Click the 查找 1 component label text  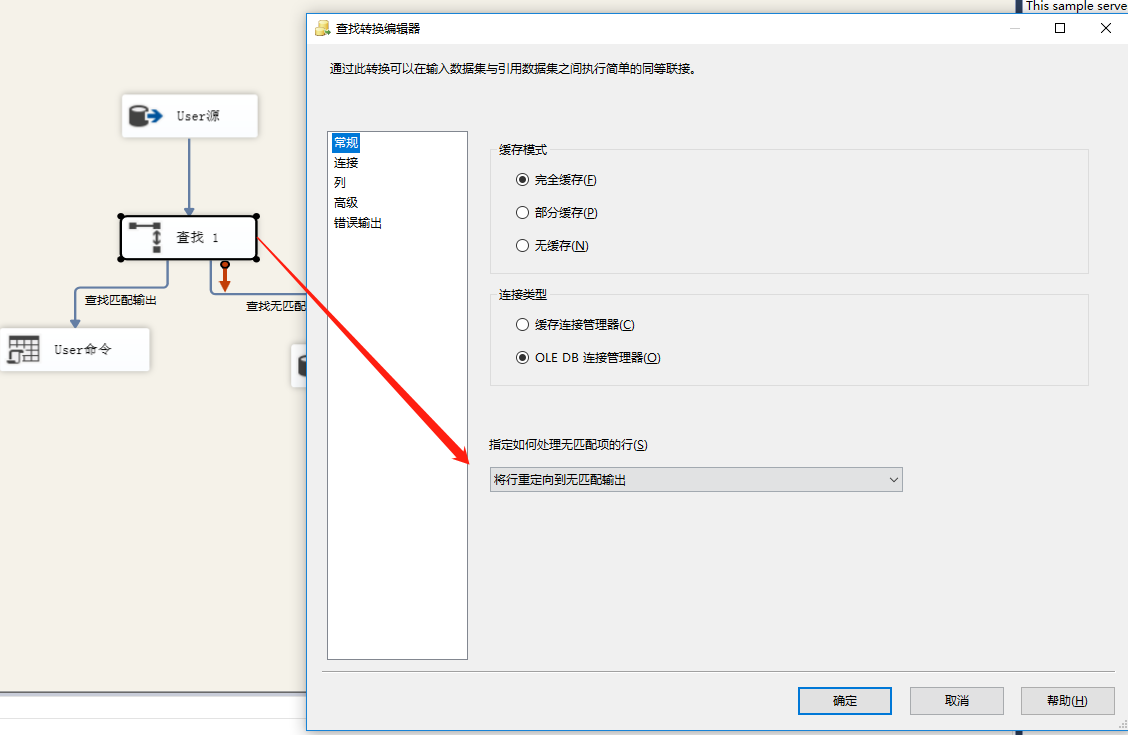pyautogui.click(x=197, y=237)
